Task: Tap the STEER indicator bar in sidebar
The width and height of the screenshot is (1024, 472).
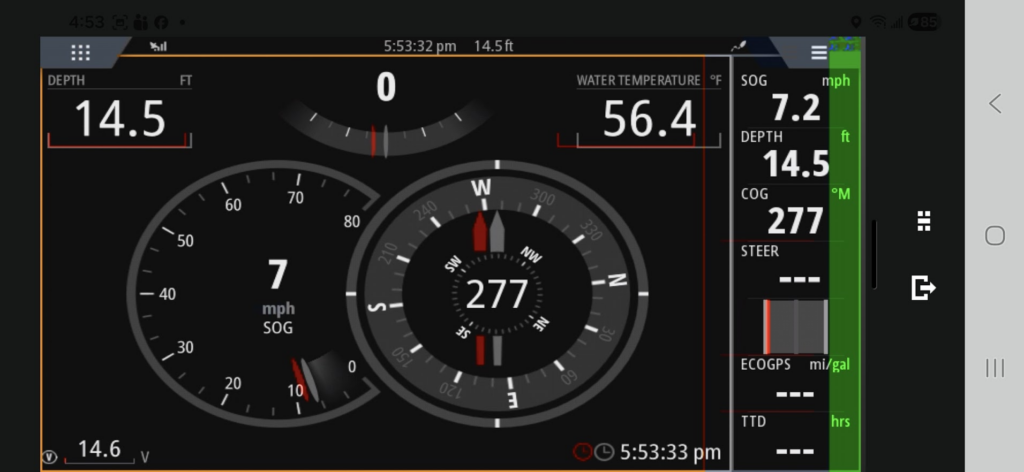Action: coord(795,327)
